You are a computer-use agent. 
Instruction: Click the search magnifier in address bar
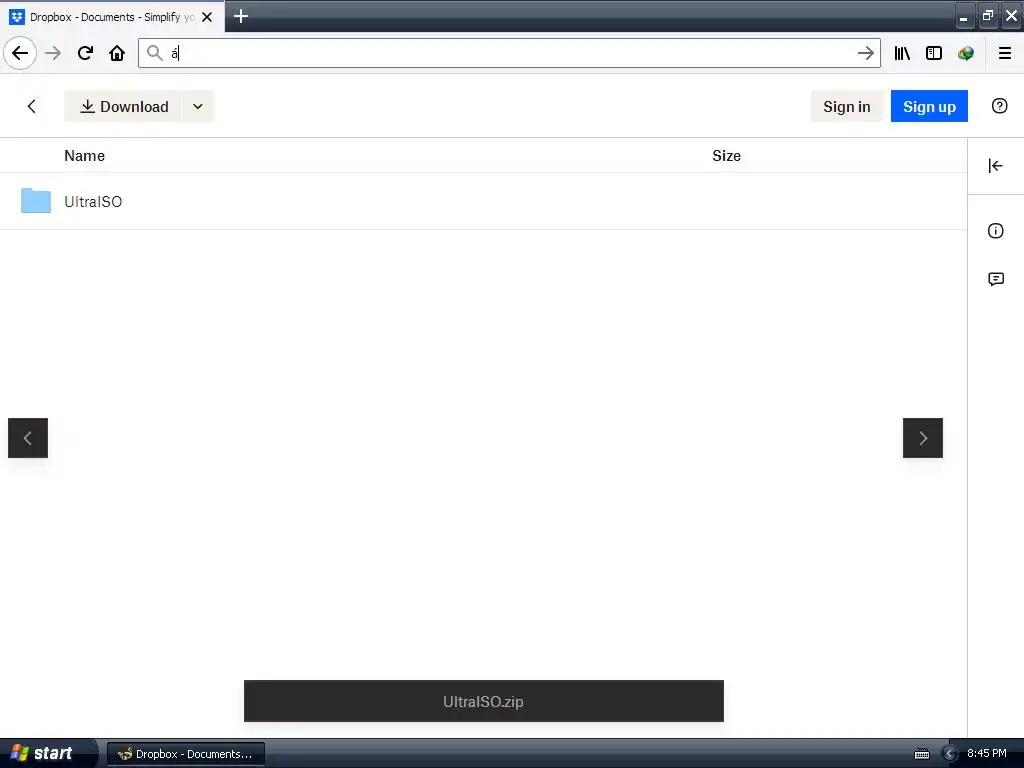pyautogui.click(x=154, y=53)
